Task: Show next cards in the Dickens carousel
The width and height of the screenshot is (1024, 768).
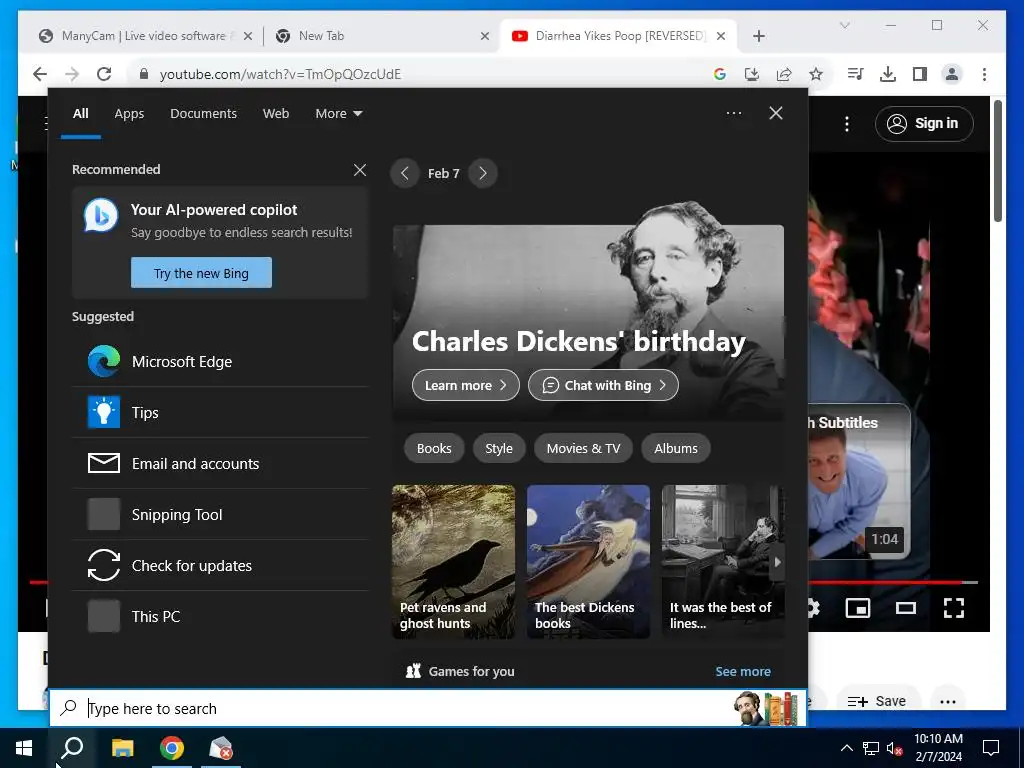Action: (777, 562)
